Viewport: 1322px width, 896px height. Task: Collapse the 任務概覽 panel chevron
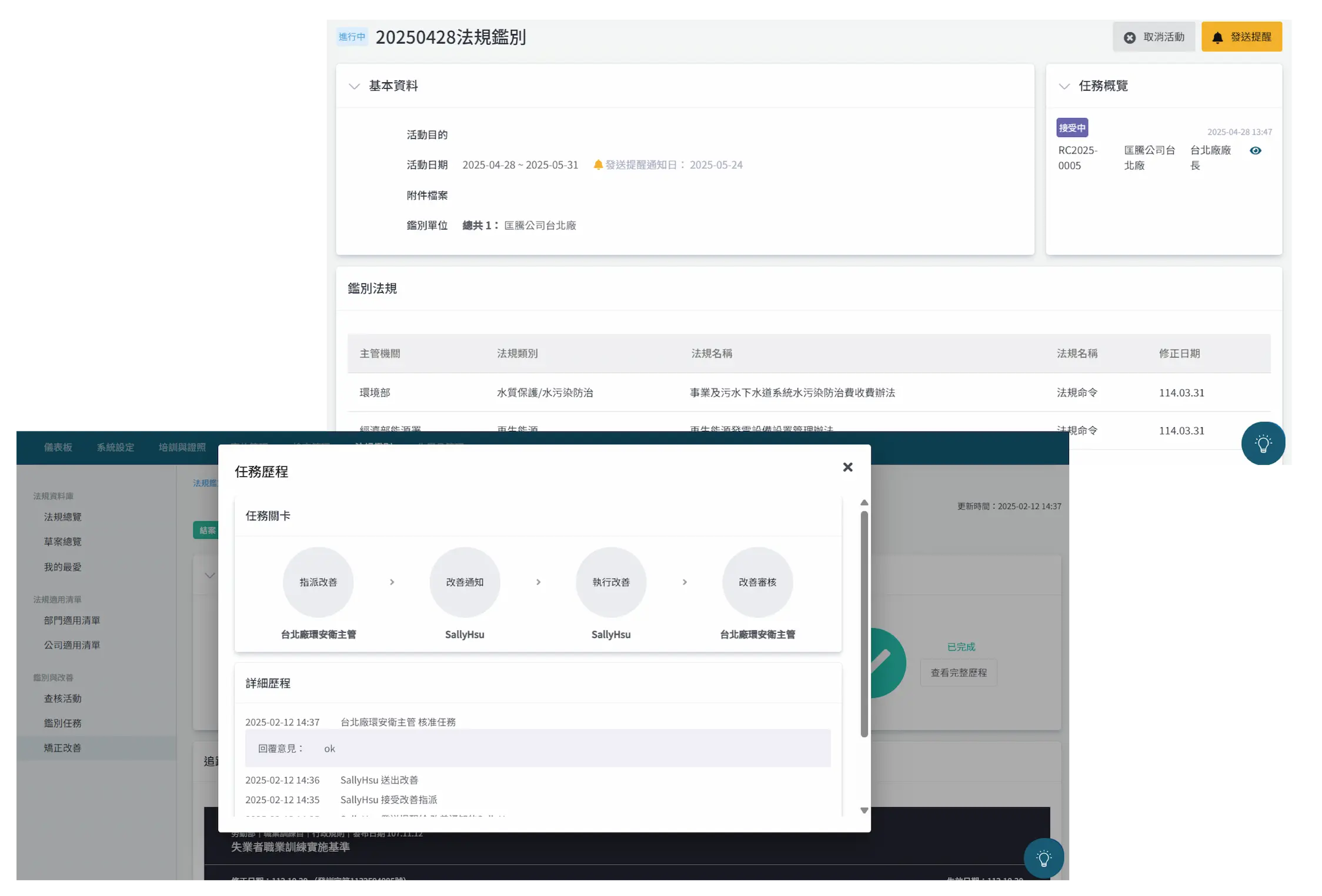tap(1064, 86)
